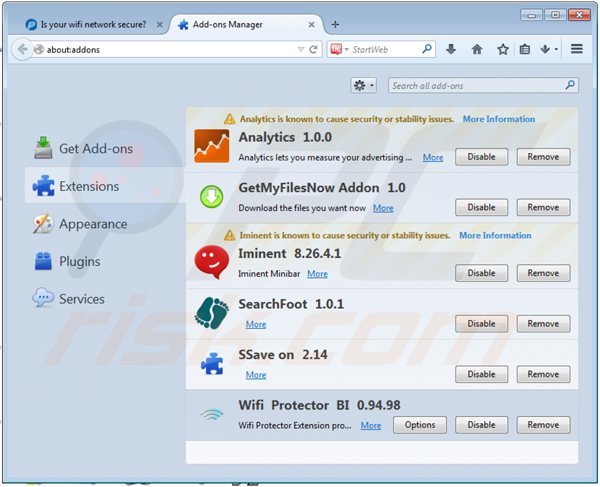The height and width of the screenshot is (487, 600).
Task: Click More link for Iminent Minibar
Action: tap(317, 274)
